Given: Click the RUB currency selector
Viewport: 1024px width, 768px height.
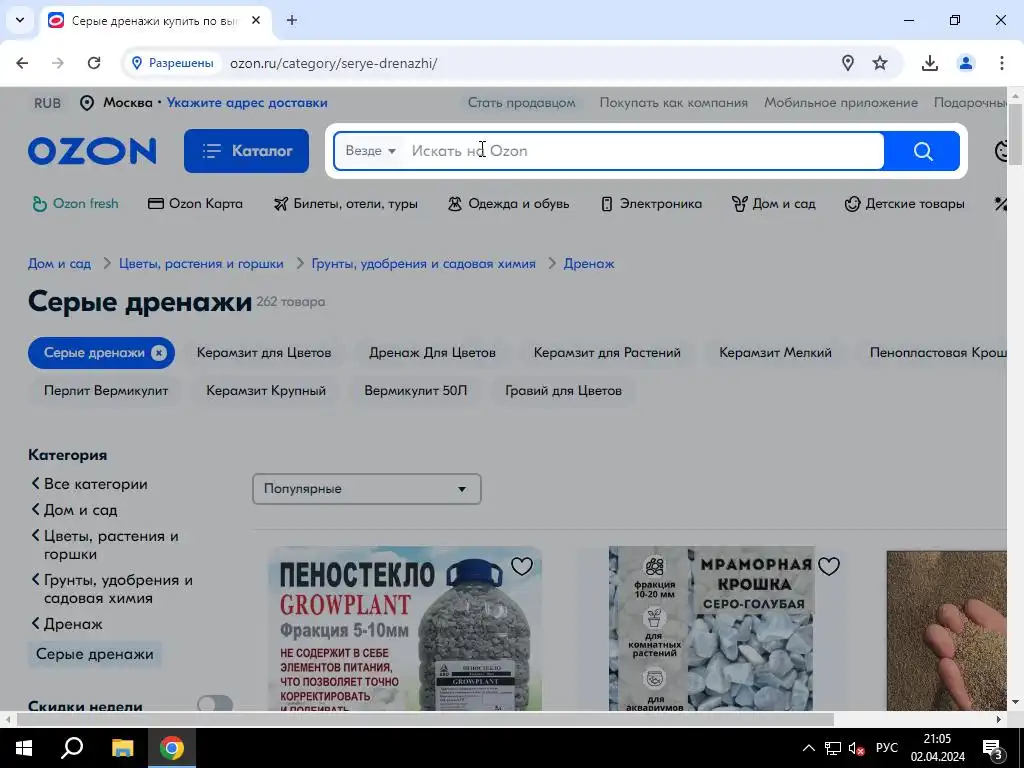Looking at the screenshot, I should click(47, 103).
